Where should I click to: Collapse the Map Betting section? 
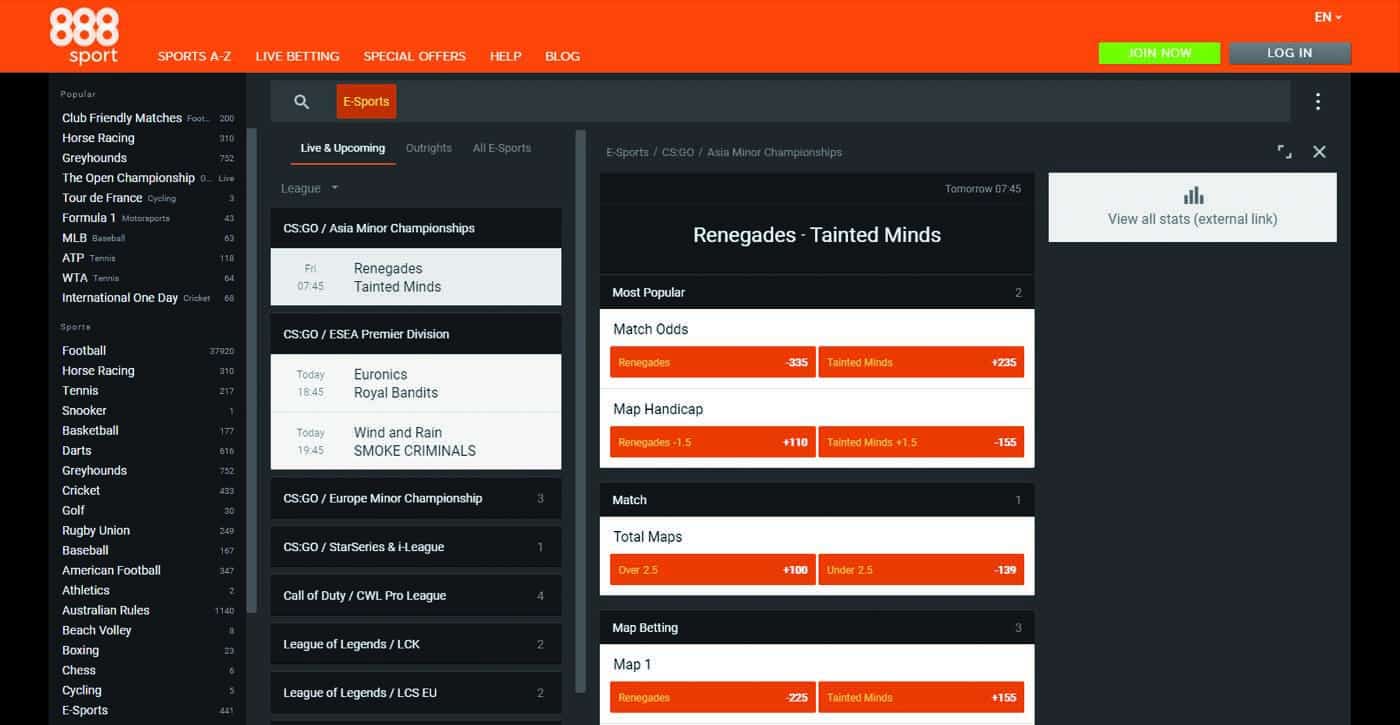point(817,628)
